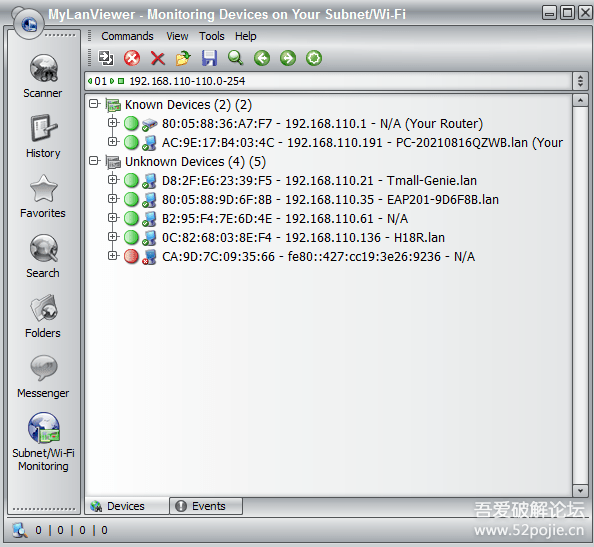
Task: Click the red stop scanning toolbar icon
Action: tap(132, 58)
